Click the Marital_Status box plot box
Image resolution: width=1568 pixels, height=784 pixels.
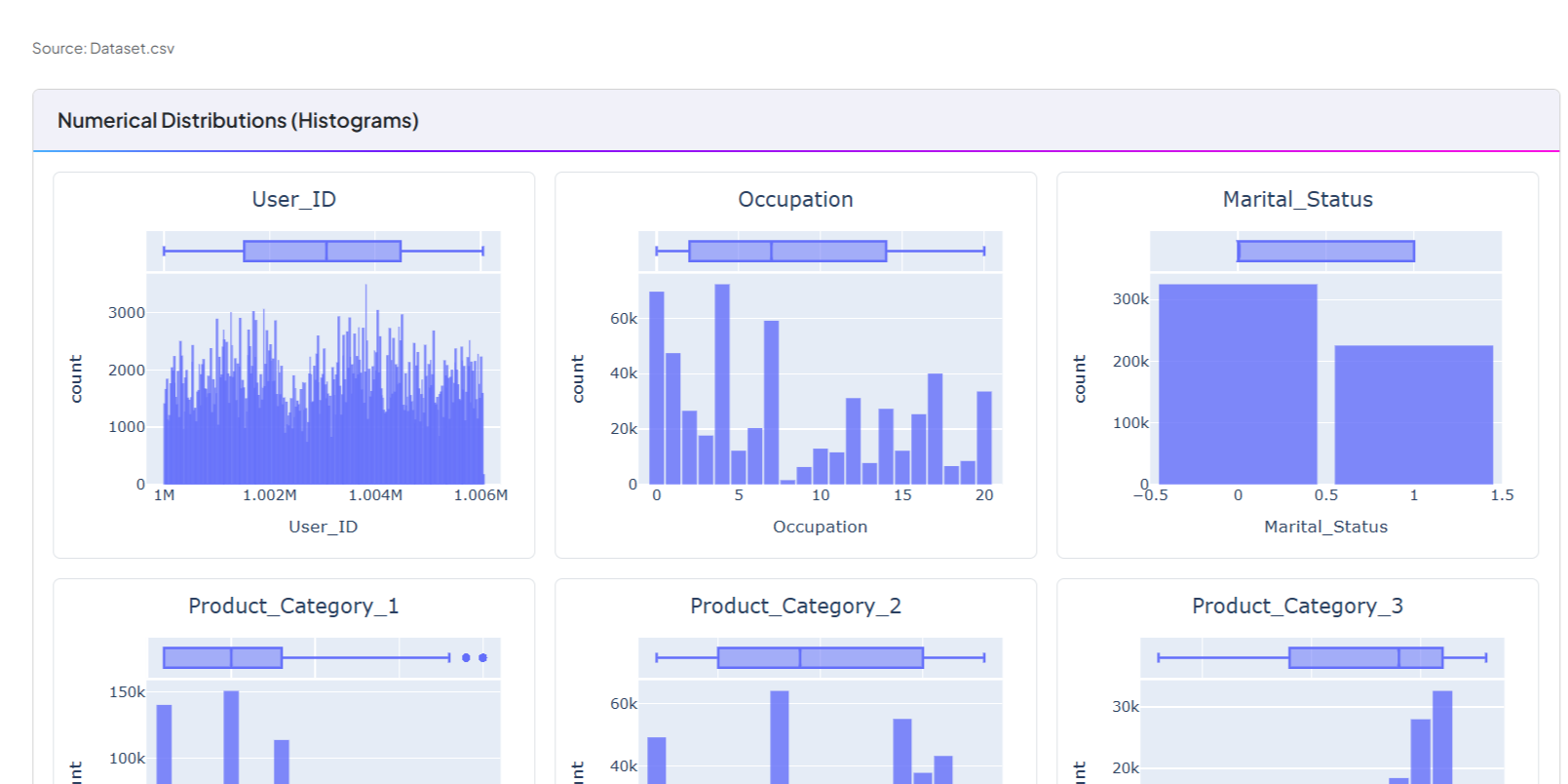(1326, 252)
